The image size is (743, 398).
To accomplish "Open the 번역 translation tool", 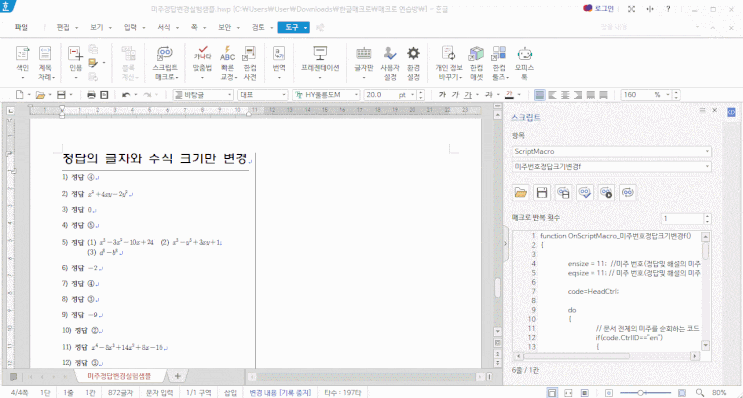I will tap(279, 63).
